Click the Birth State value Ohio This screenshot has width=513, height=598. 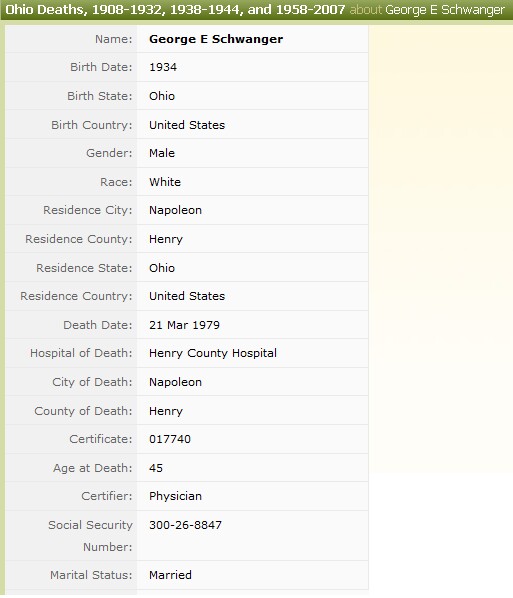pyautogui.click(x=162, y=96)
